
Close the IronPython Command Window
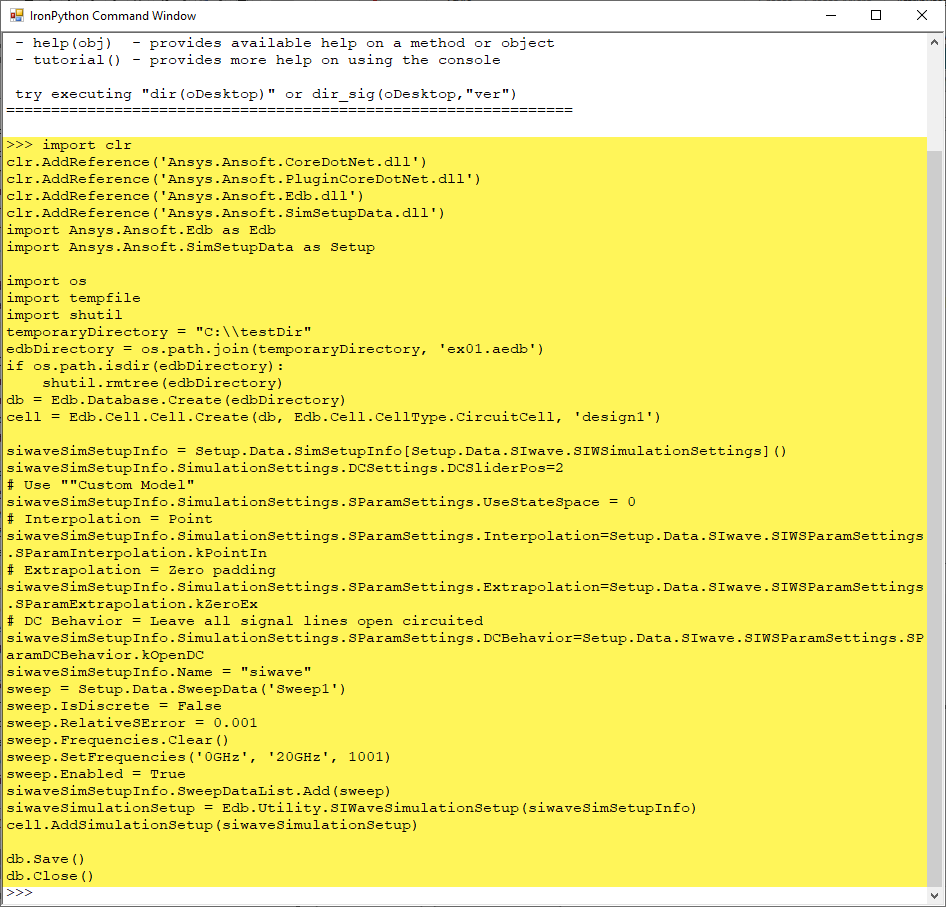pos(922,15)
